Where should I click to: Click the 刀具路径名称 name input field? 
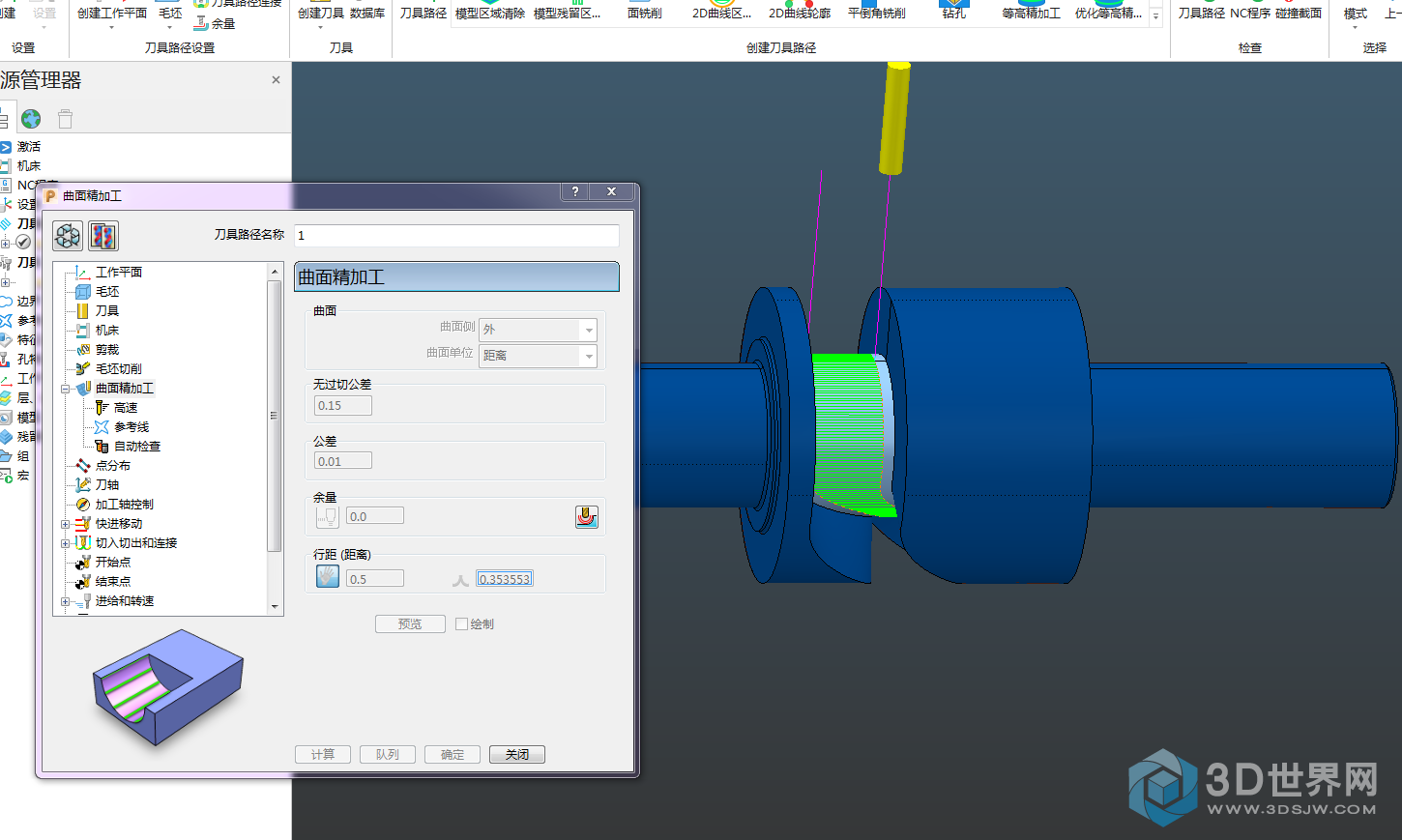456,235
